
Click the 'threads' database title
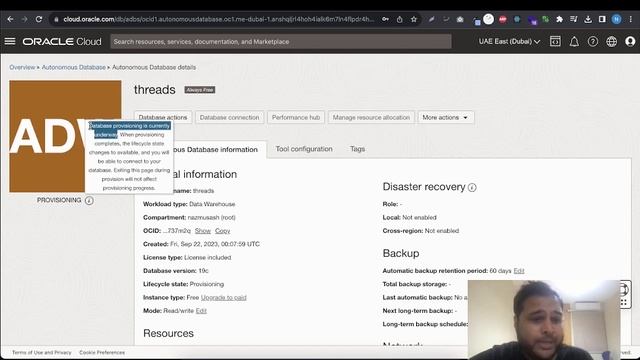click(x=155, y=90)
